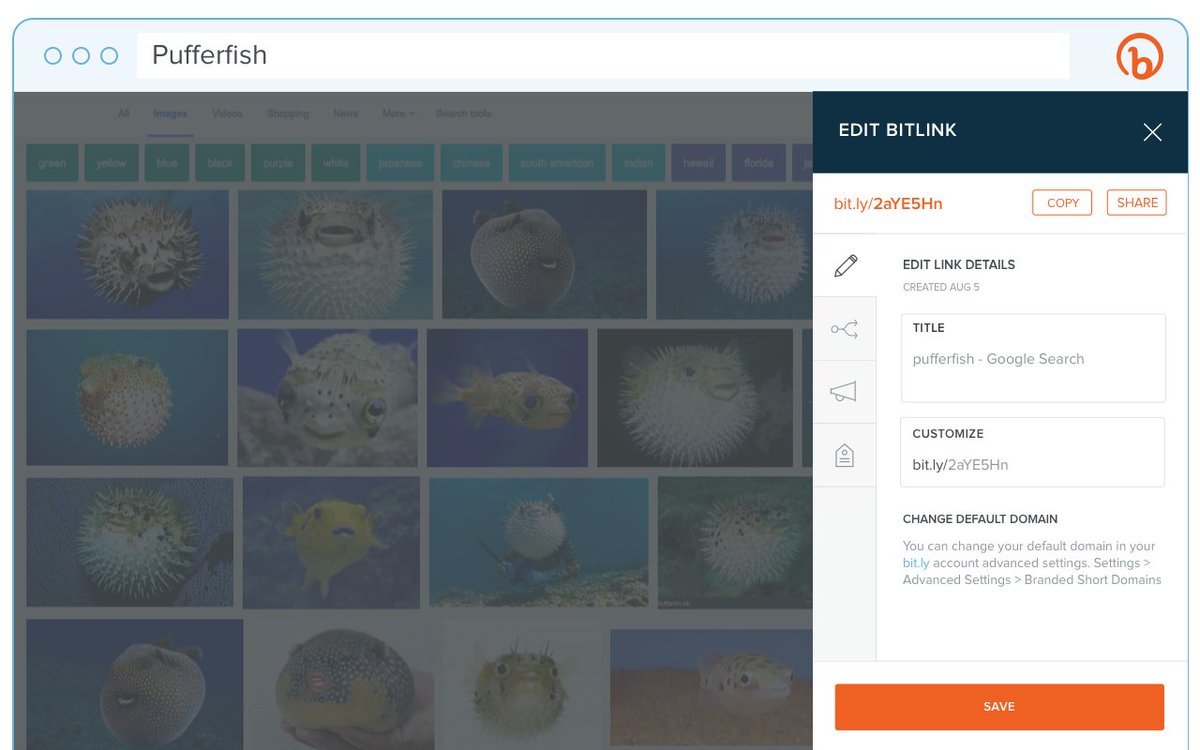Open the More search dropdown

398,114
